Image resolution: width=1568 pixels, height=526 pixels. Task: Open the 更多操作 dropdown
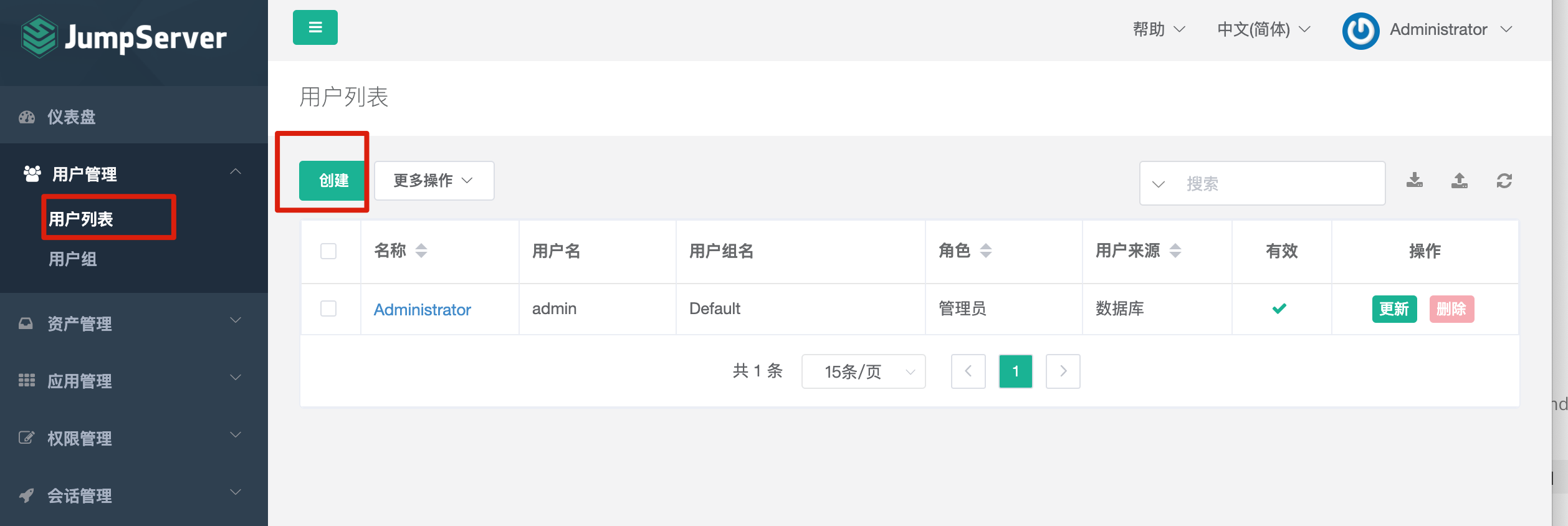(x=434, y=181)
